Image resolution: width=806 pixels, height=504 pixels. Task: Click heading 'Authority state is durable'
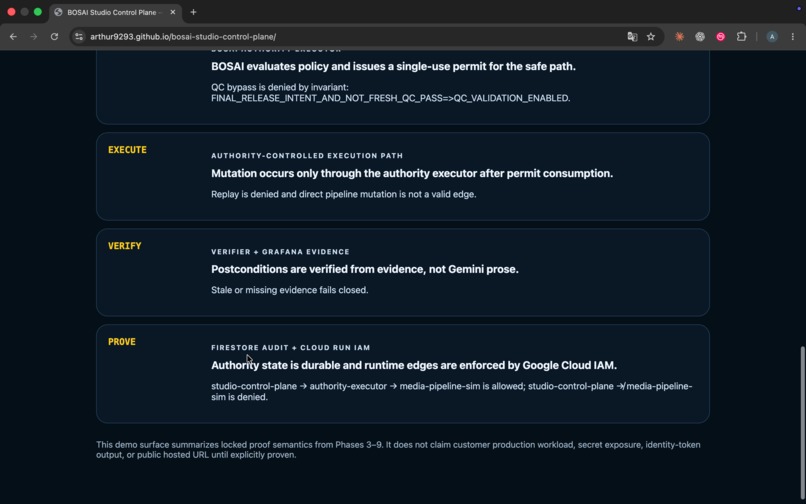(x=414, y=365)
